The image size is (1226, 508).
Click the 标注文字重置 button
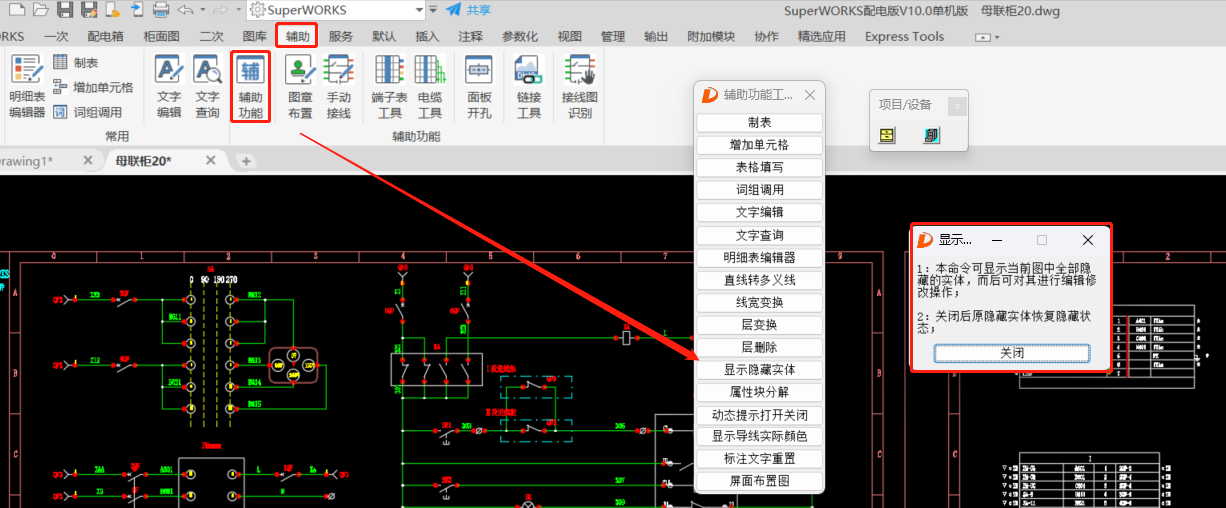(x=759, y=459)
